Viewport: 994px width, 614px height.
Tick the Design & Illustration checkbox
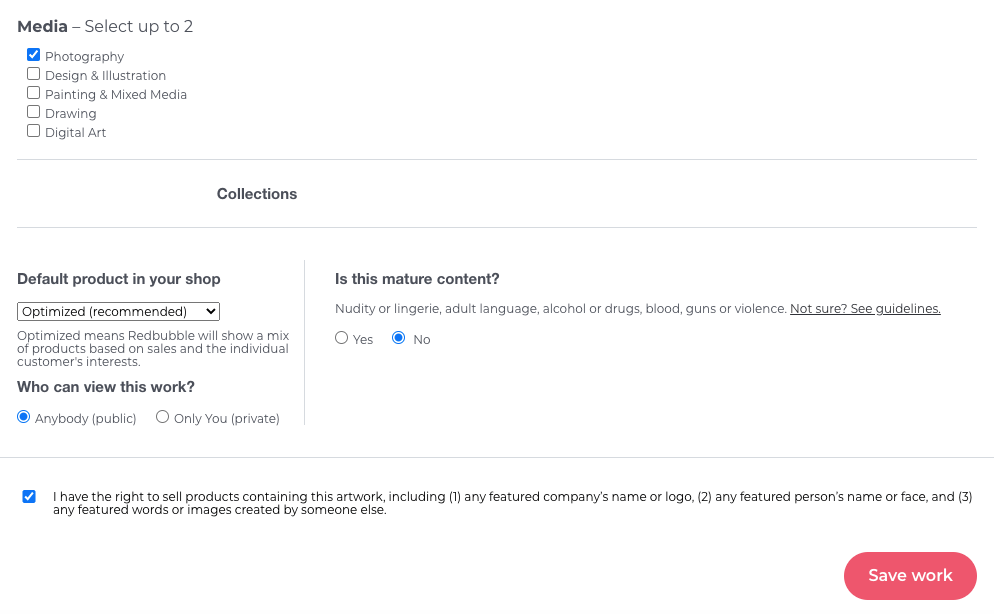[x=33, y=74]
